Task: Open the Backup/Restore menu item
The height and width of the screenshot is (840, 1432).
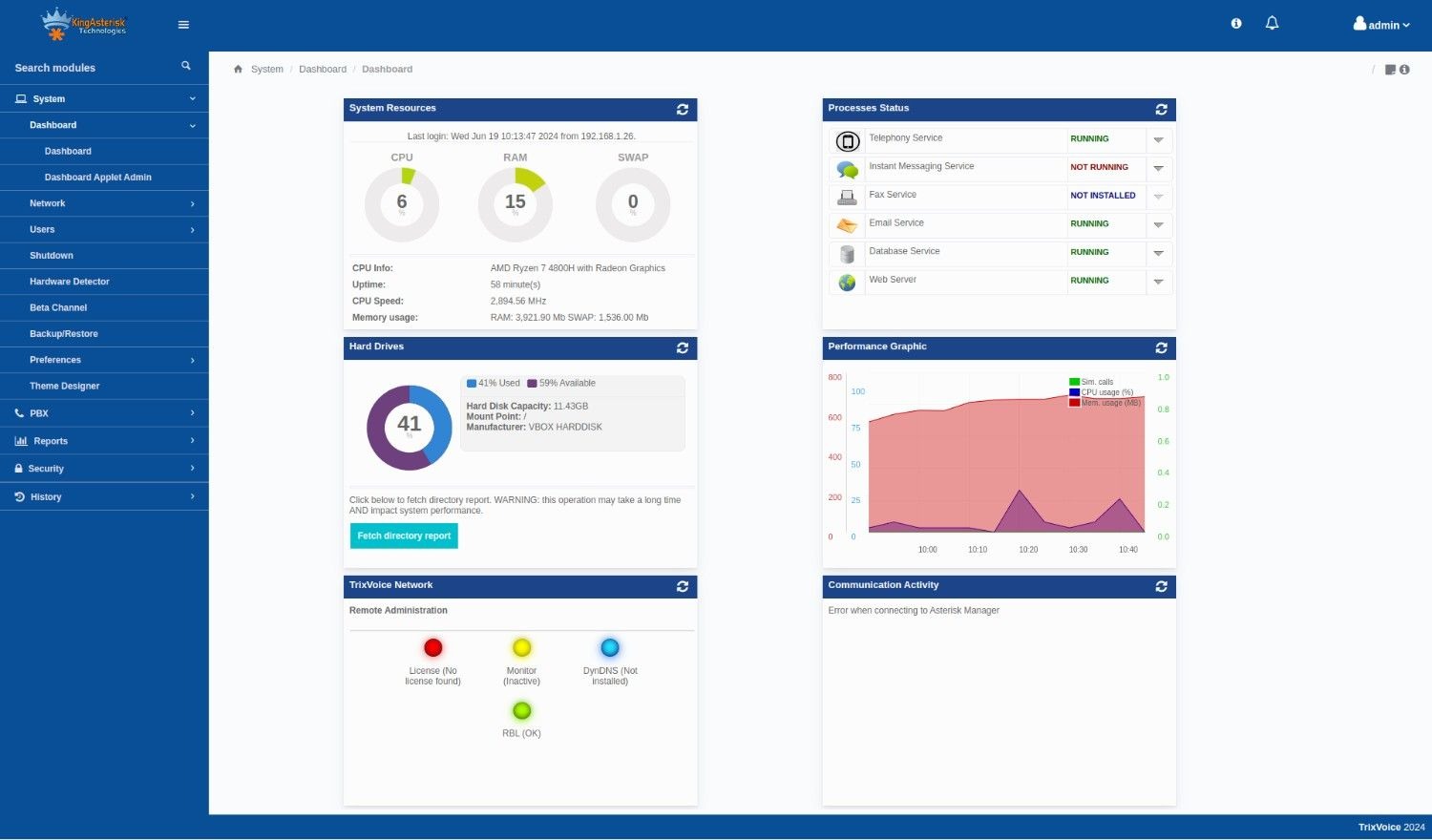Action: pyautogui.click(x=64, y=334)
